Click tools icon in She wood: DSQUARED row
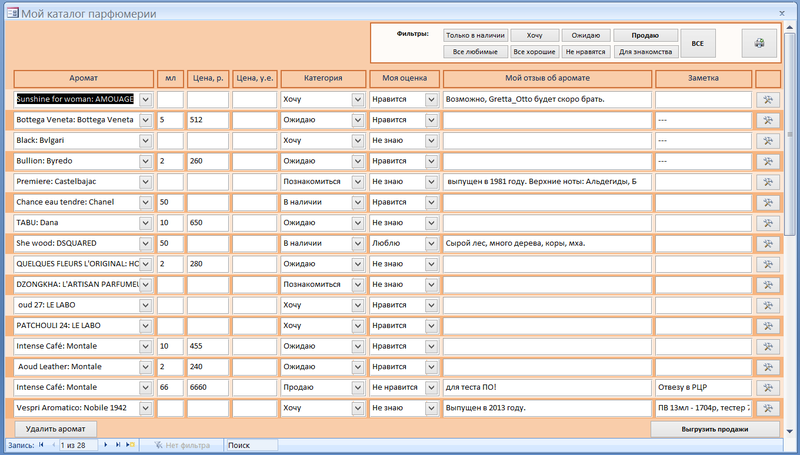Screen dimensions: 800x455 pyautogui.click(x=767, y=243)
